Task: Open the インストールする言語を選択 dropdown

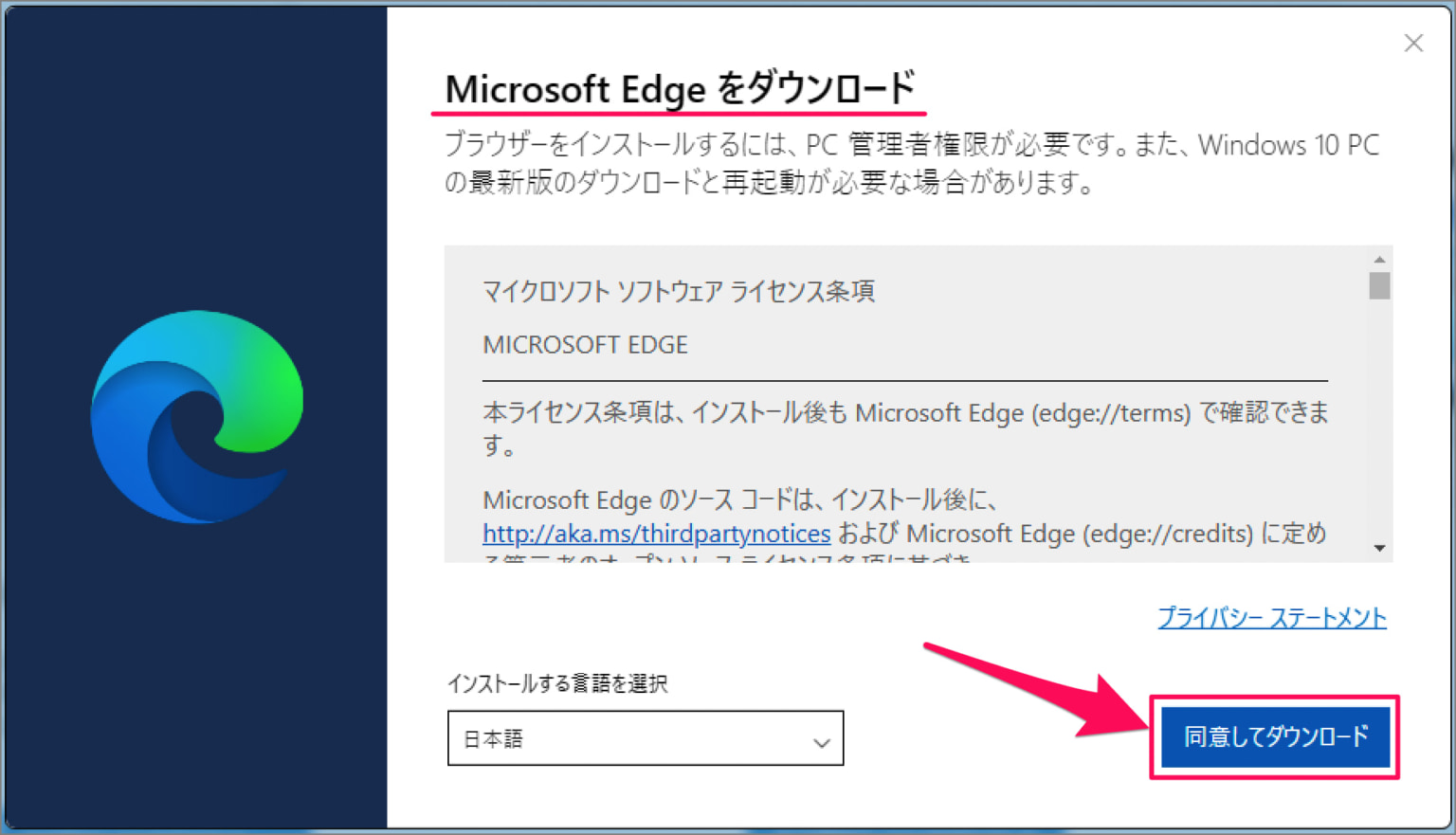Action: coord(645,738)
